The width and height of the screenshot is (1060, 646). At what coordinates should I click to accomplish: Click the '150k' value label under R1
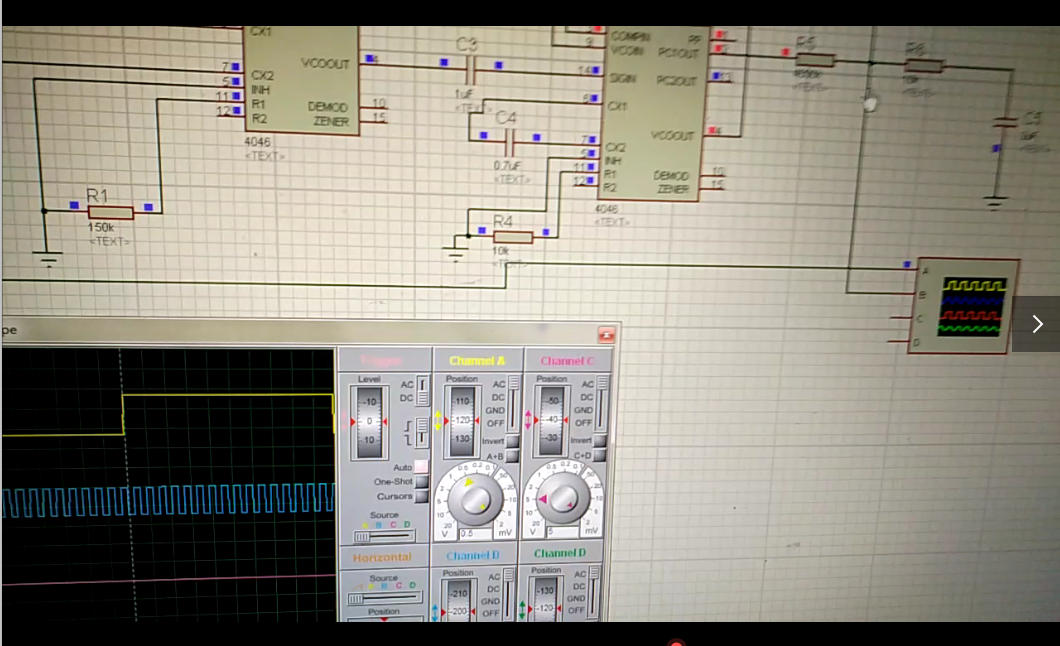point(101,227)
